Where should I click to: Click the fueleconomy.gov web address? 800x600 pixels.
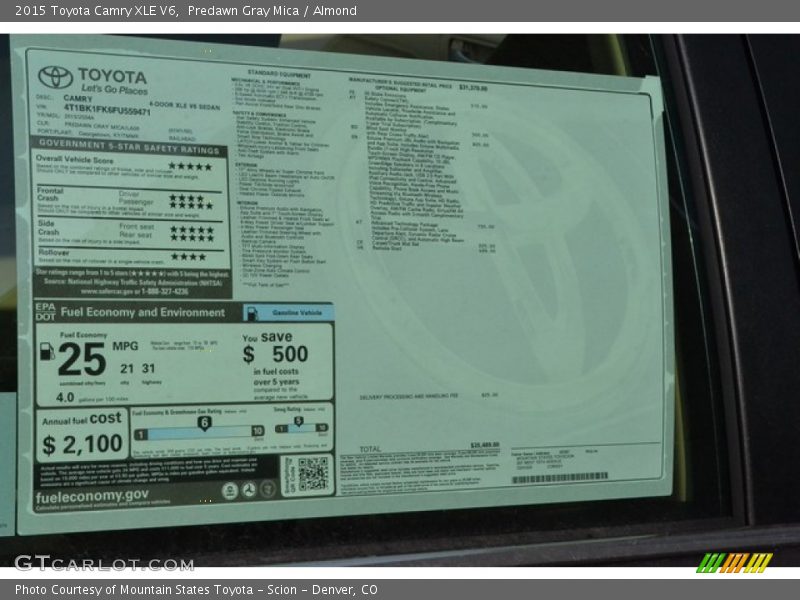tap(92, 496)
